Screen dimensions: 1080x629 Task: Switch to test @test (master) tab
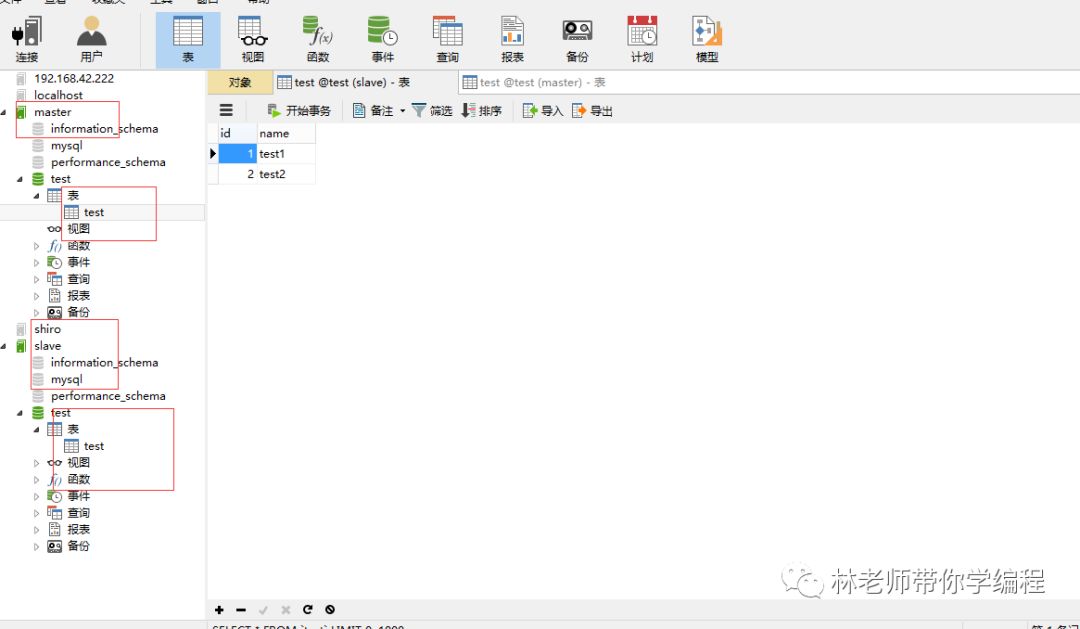[x=534, y=83]
